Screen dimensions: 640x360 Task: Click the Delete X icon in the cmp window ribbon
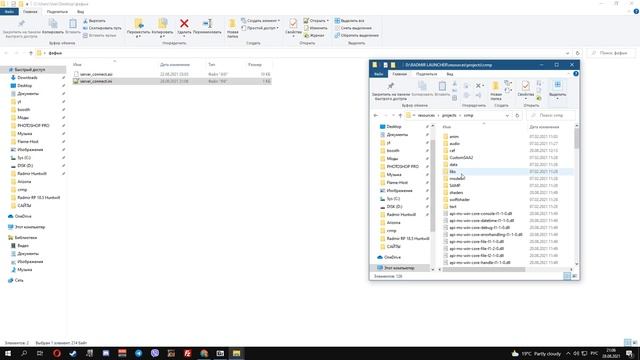pos(478,86)
